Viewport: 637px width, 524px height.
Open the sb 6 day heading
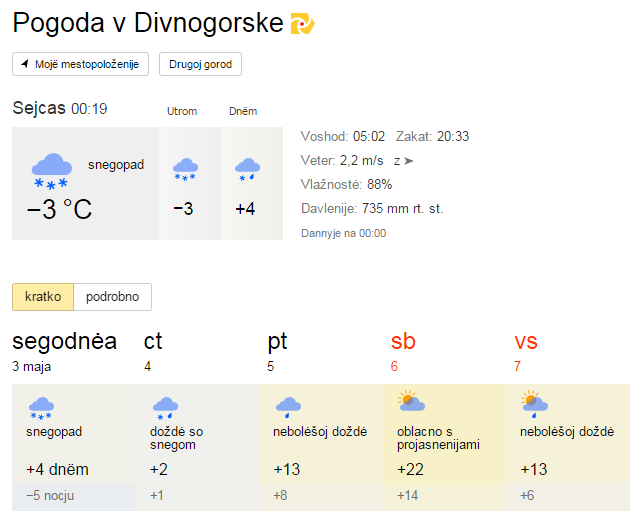(x=403, y=351)
